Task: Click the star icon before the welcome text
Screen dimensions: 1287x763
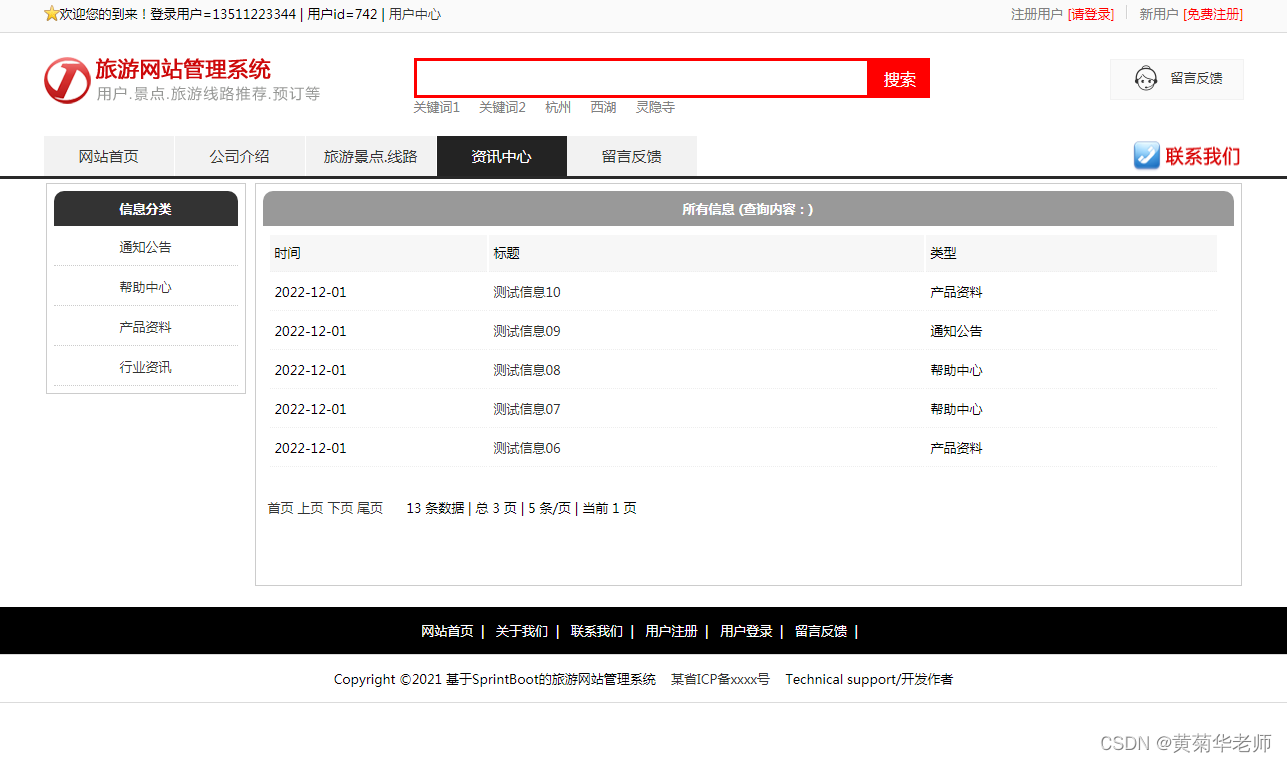Action: pyautogui.click(x=52, y=14)
